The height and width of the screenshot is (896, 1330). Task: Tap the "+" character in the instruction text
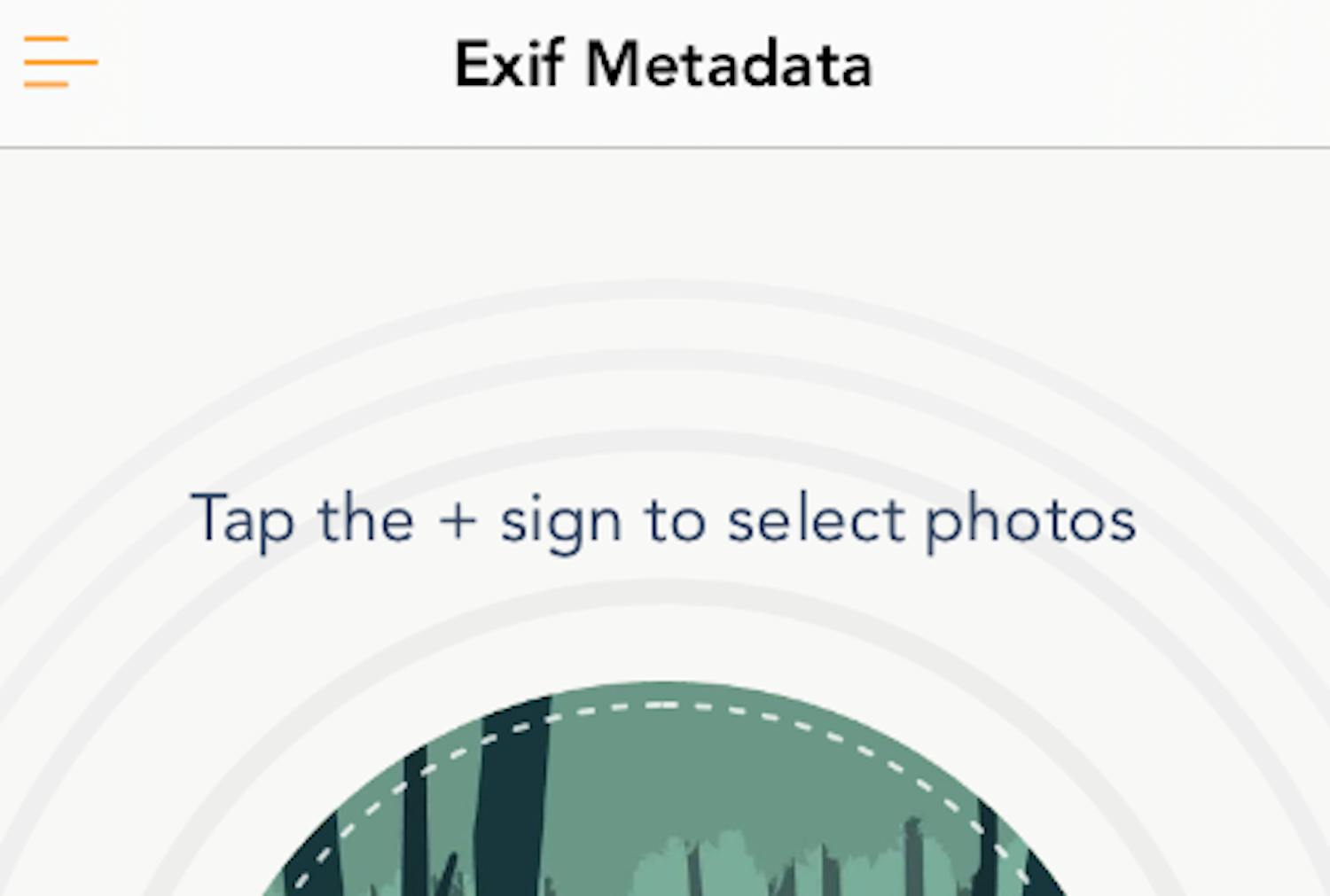(x=458, y=520)
